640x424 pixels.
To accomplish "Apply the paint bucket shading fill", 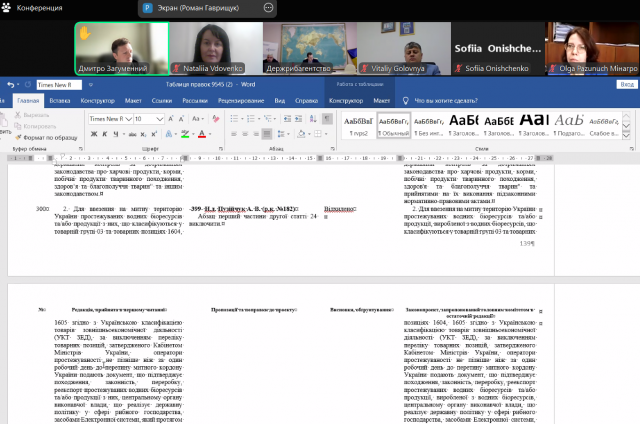I will tap(301, 134).
